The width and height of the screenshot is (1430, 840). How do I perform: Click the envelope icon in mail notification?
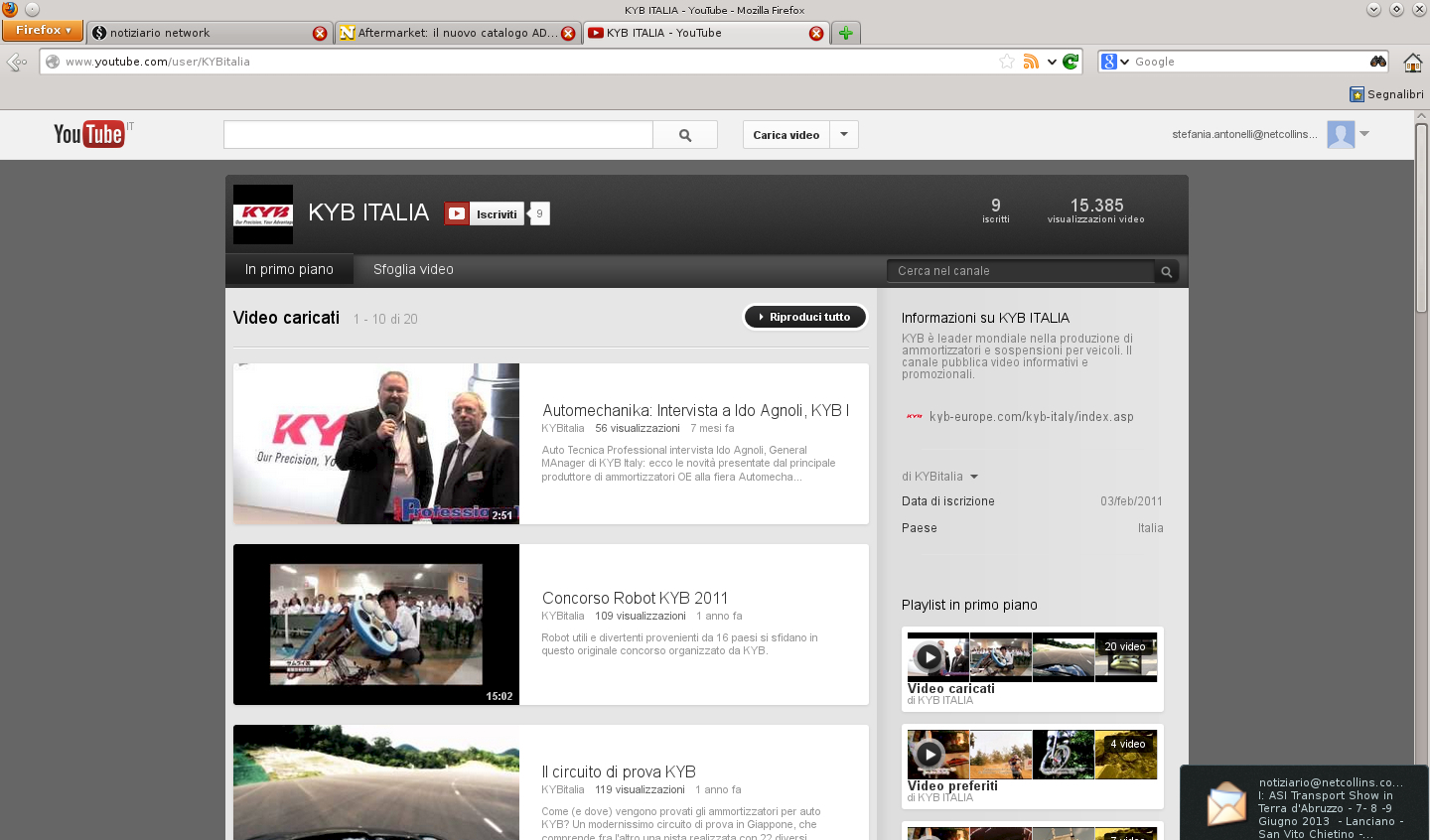tap(1226, 803)
